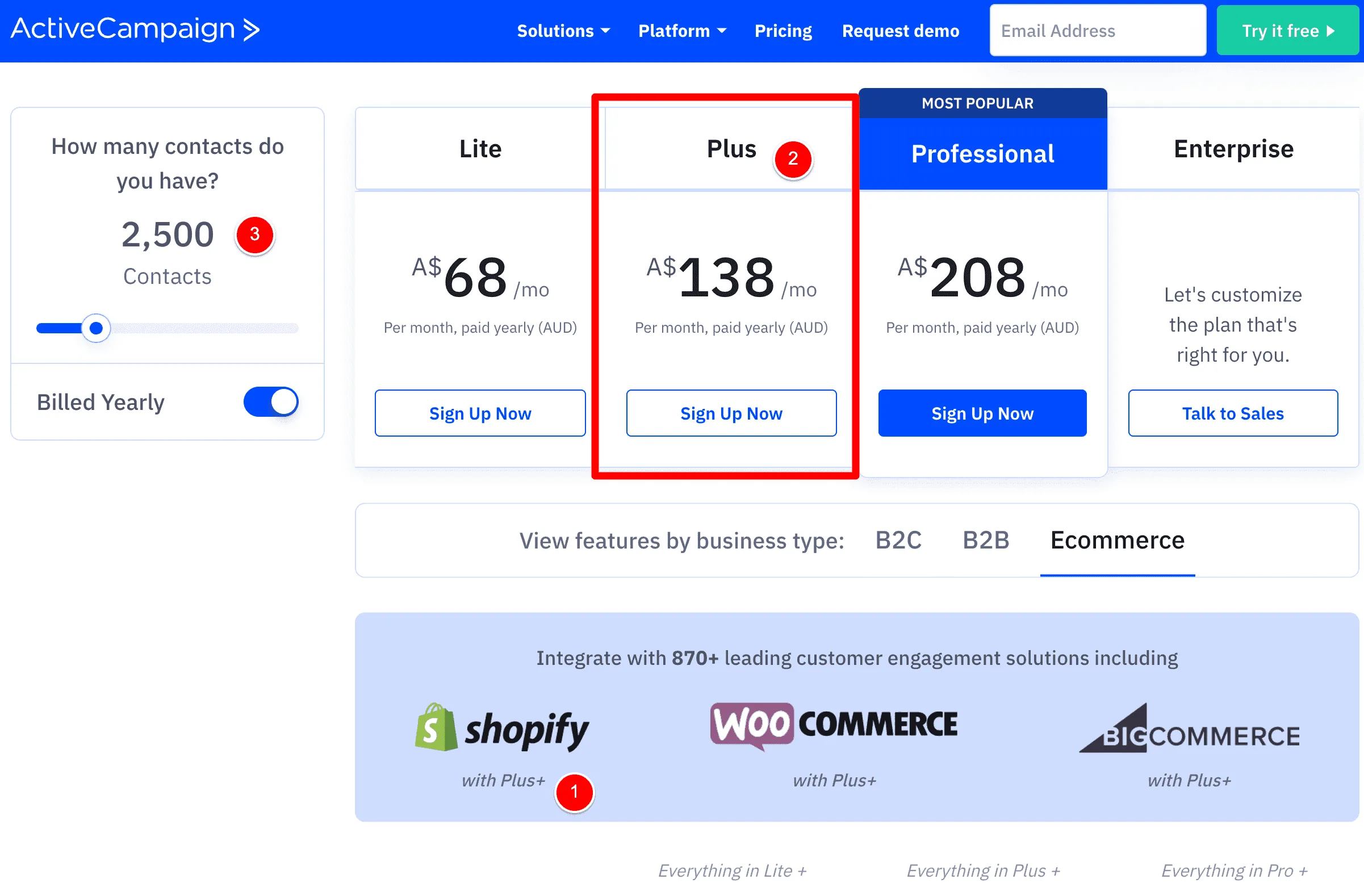Sign up for the Professional plan
The image size is (1364, 896).
[x=982, y=413]
